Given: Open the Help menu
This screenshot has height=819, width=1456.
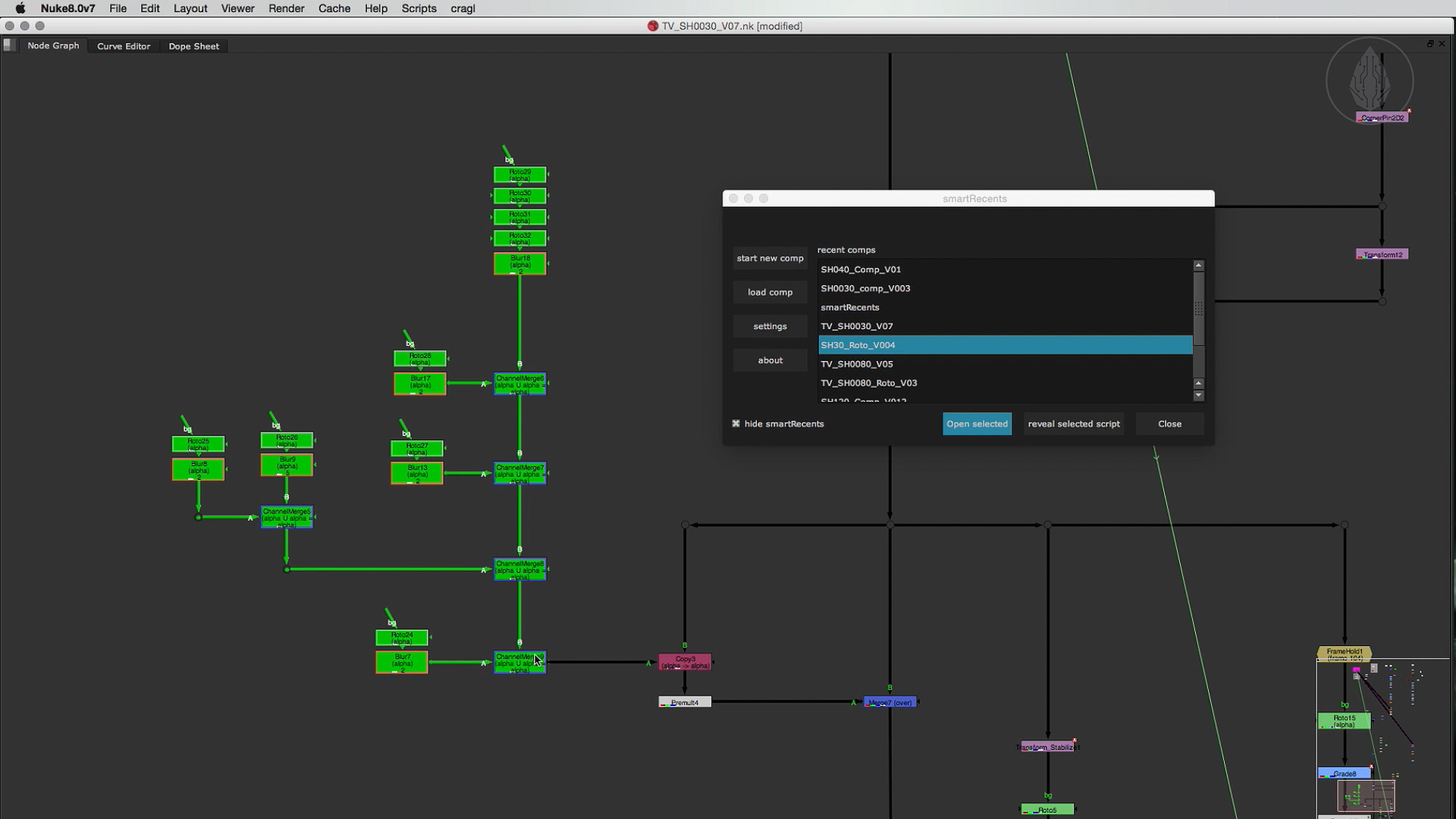Looking at the screenshot, I should [376, 8].
